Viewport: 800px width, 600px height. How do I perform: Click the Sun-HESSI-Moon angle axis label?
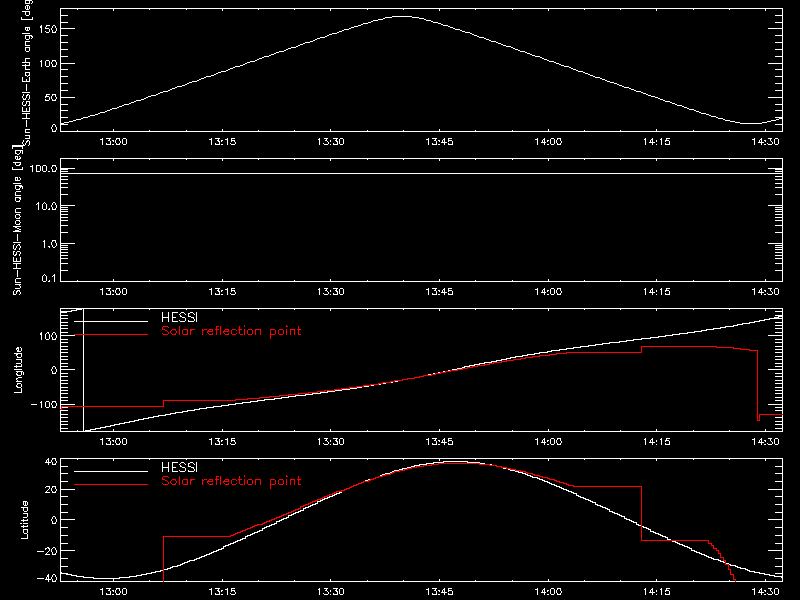pos(17,220)
